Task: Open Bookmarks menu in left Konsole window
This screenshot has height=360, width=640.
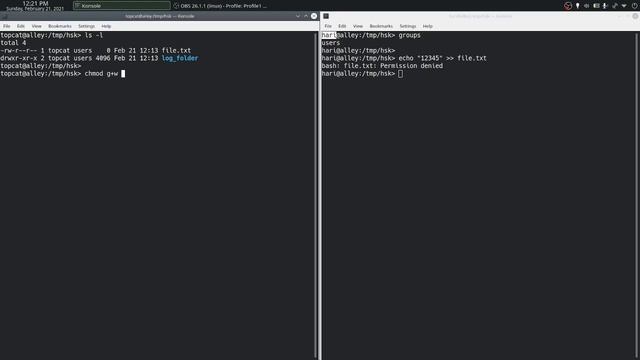Action: 60,26
